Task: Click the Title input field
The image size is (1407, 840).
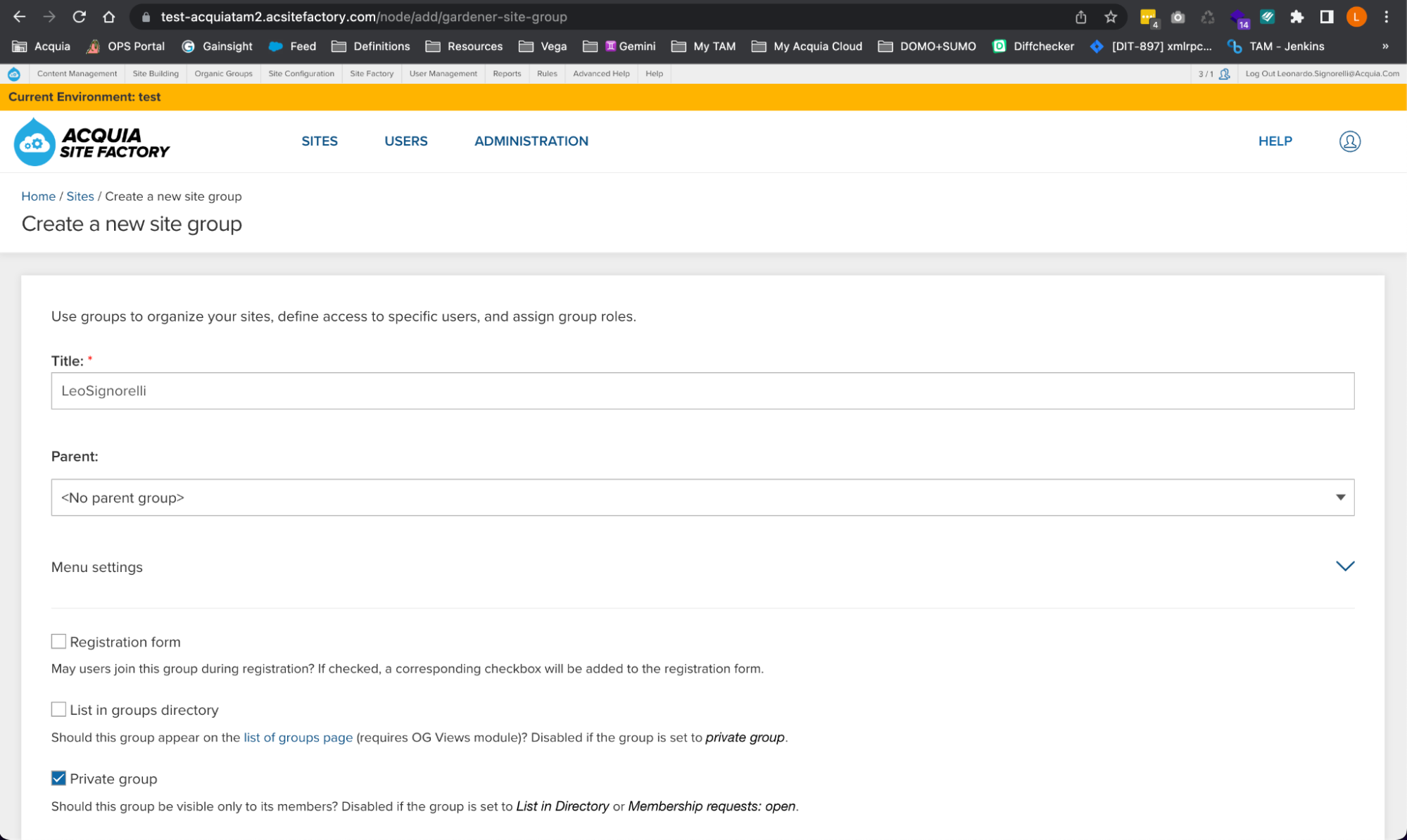Action: point(704,390)
